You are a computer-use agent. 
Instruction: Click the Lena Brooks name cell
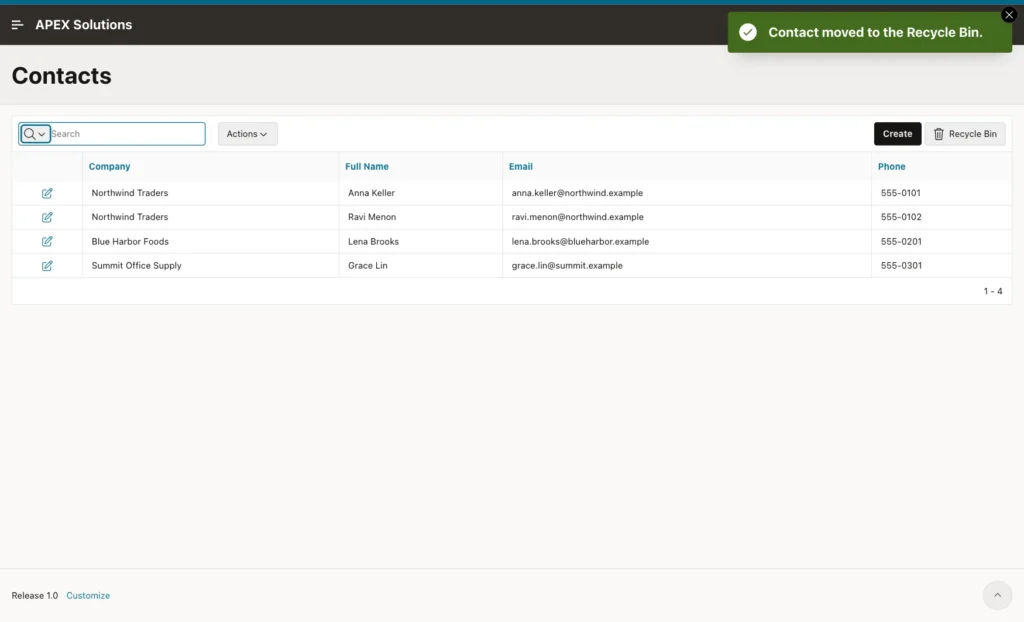(x=421, y=242)
